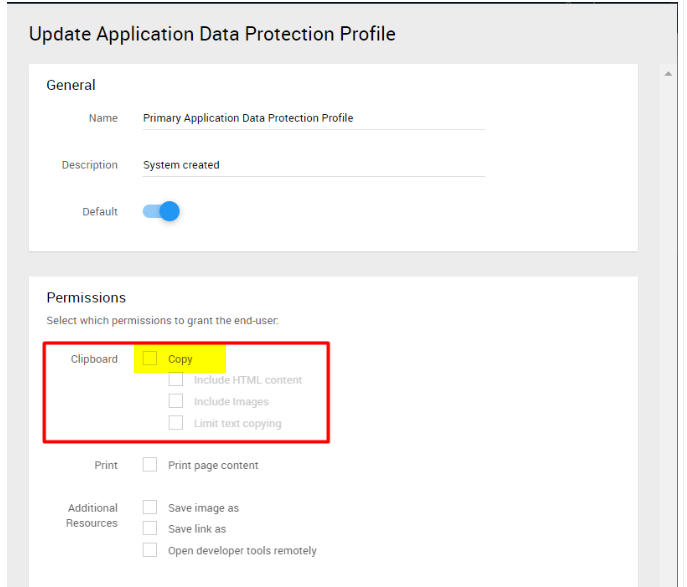Click the permissions instruction text line

tap(162, 320)
